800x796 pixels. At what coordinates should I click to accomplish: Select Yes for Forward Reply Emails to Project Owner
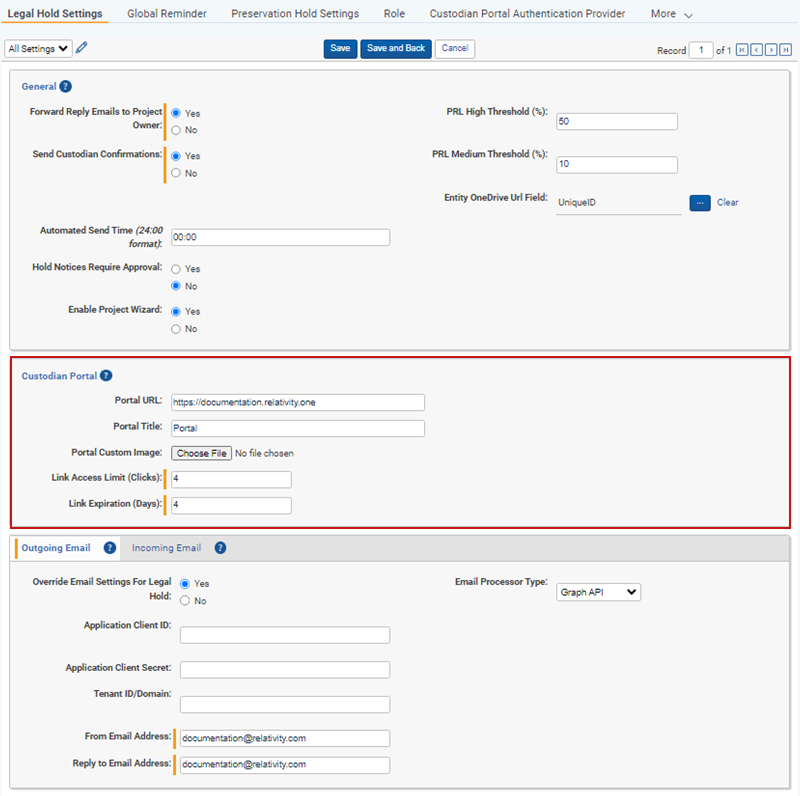pyautogui.click(x=176, y=113)
